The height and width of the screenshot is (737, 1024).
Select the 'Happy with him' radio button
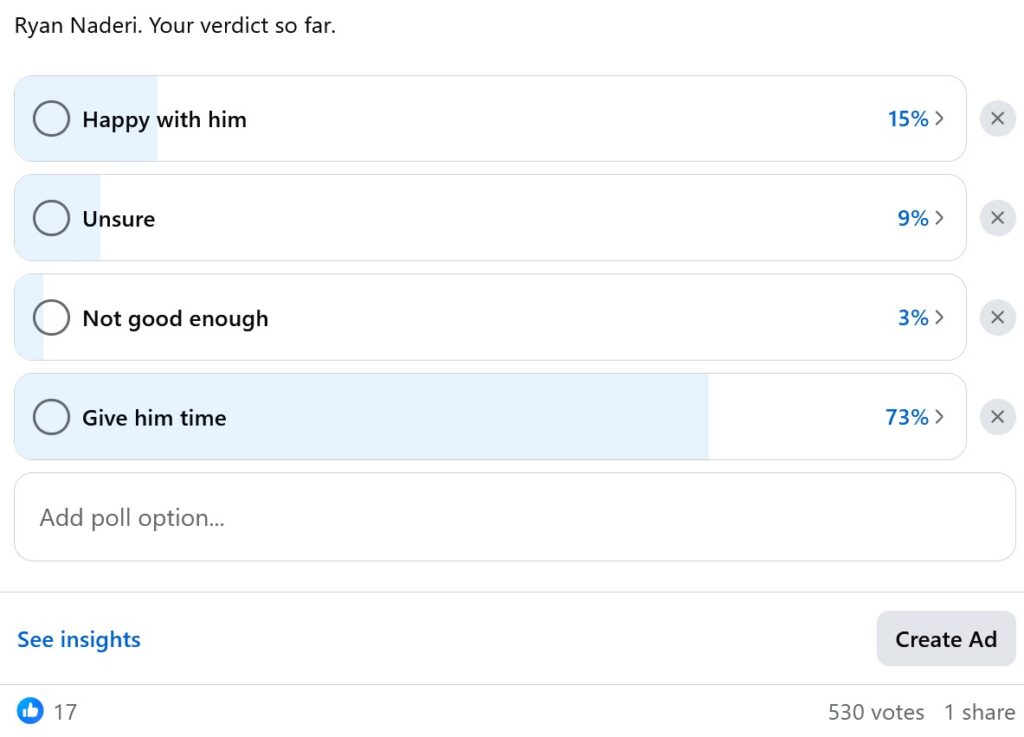point(51,119)
